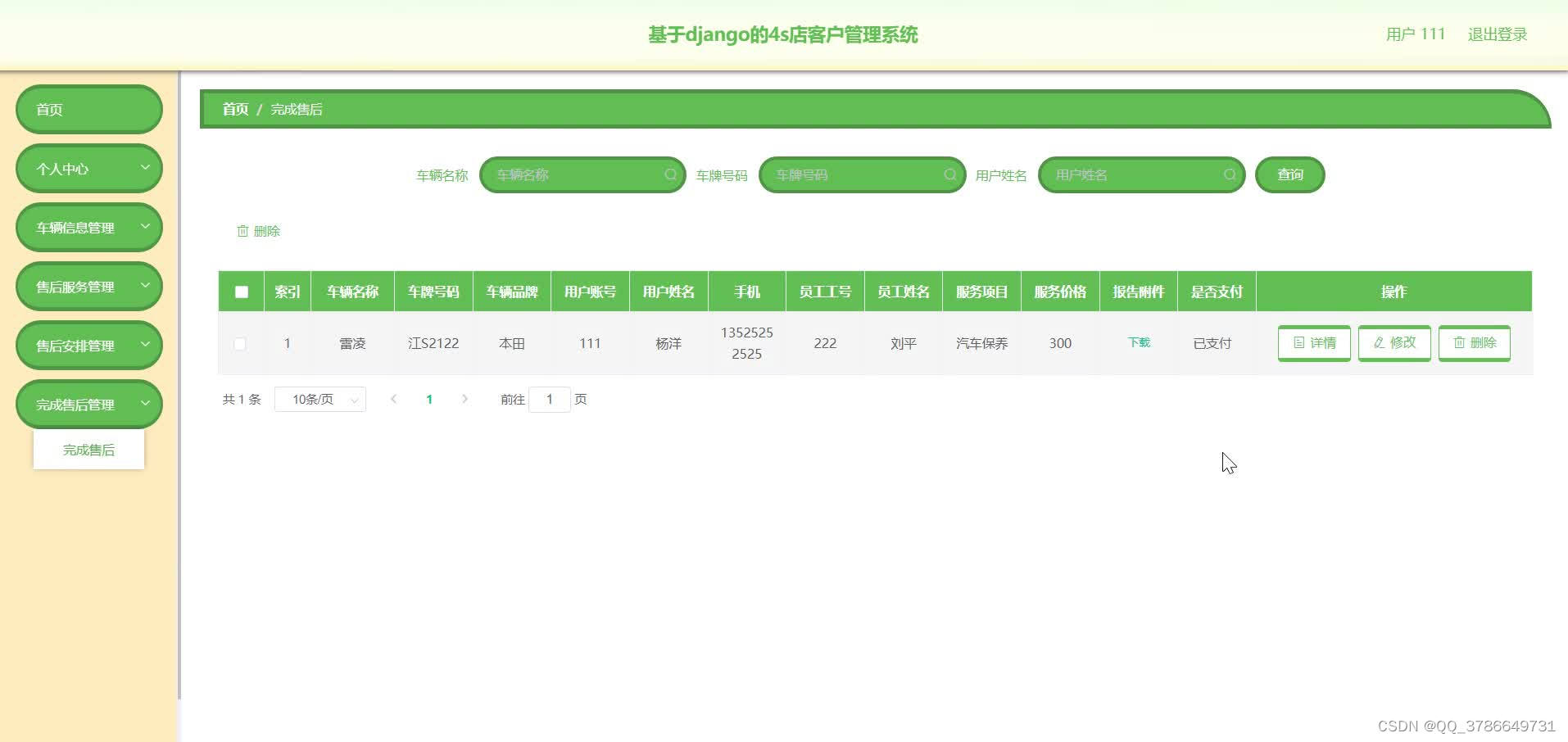Expand 售后安排管理 sidebar menu
This screenshot has height=742, width=1568.
[88, 346]
